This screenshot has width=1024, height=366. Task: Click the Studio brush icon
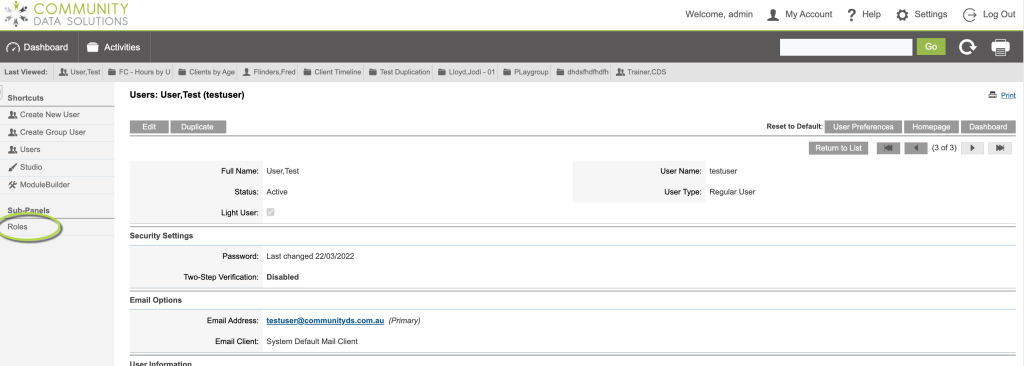[x=12, y=167]
